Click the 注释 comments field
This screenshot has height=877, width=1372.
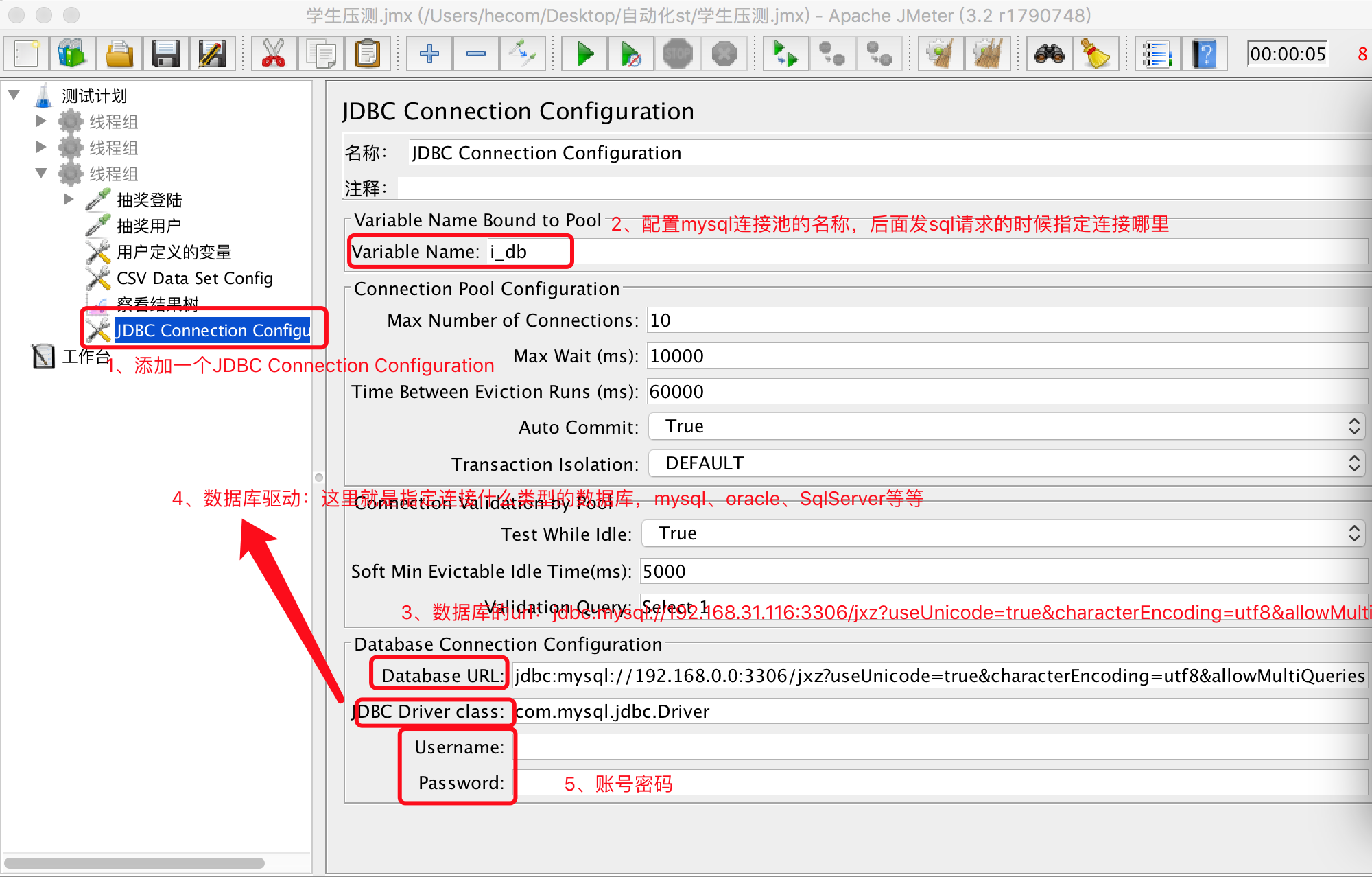884,188
